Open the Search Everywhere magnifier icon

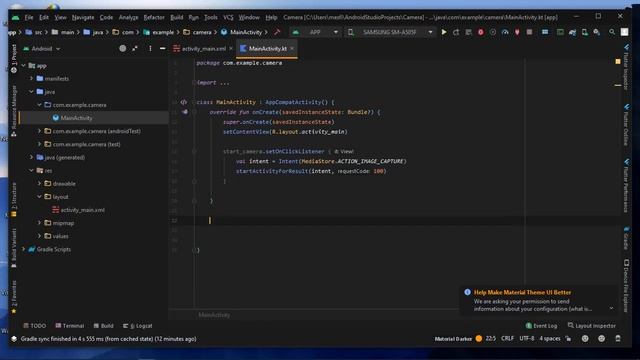[612, 32]
